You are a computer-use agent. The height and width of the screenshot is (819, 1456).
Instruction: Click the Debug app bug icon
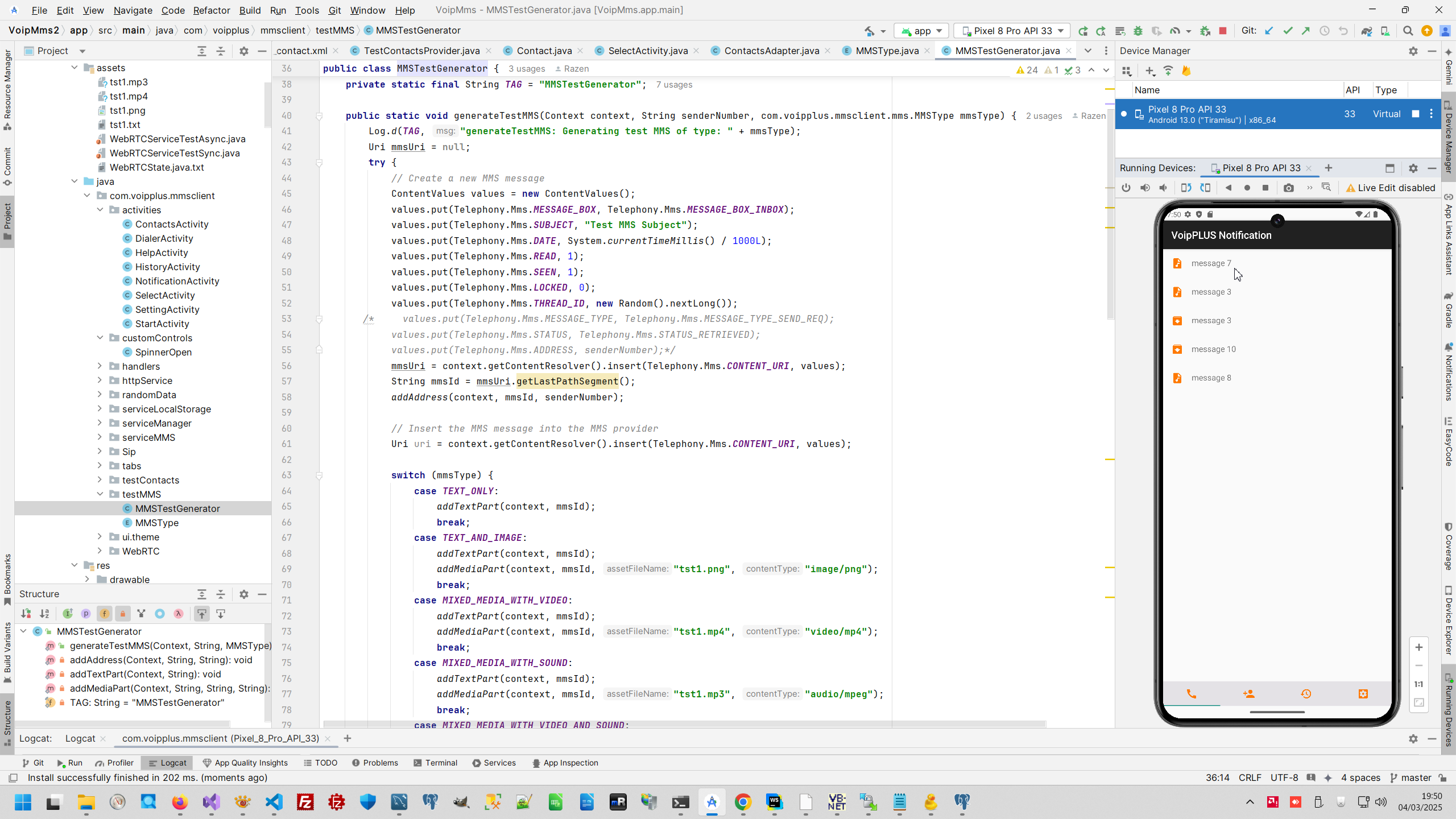[x=1138, y=31]
